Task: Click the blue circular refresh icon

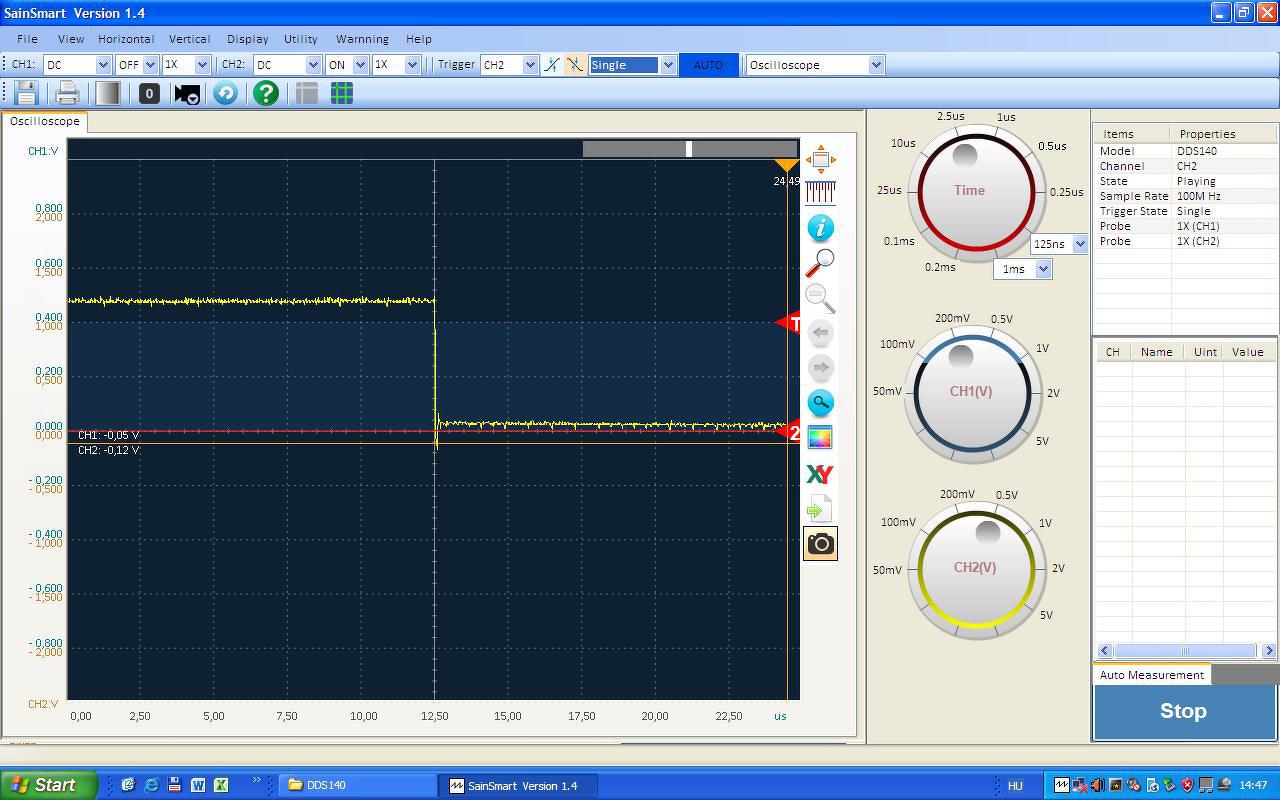Action: pos(225,93)
